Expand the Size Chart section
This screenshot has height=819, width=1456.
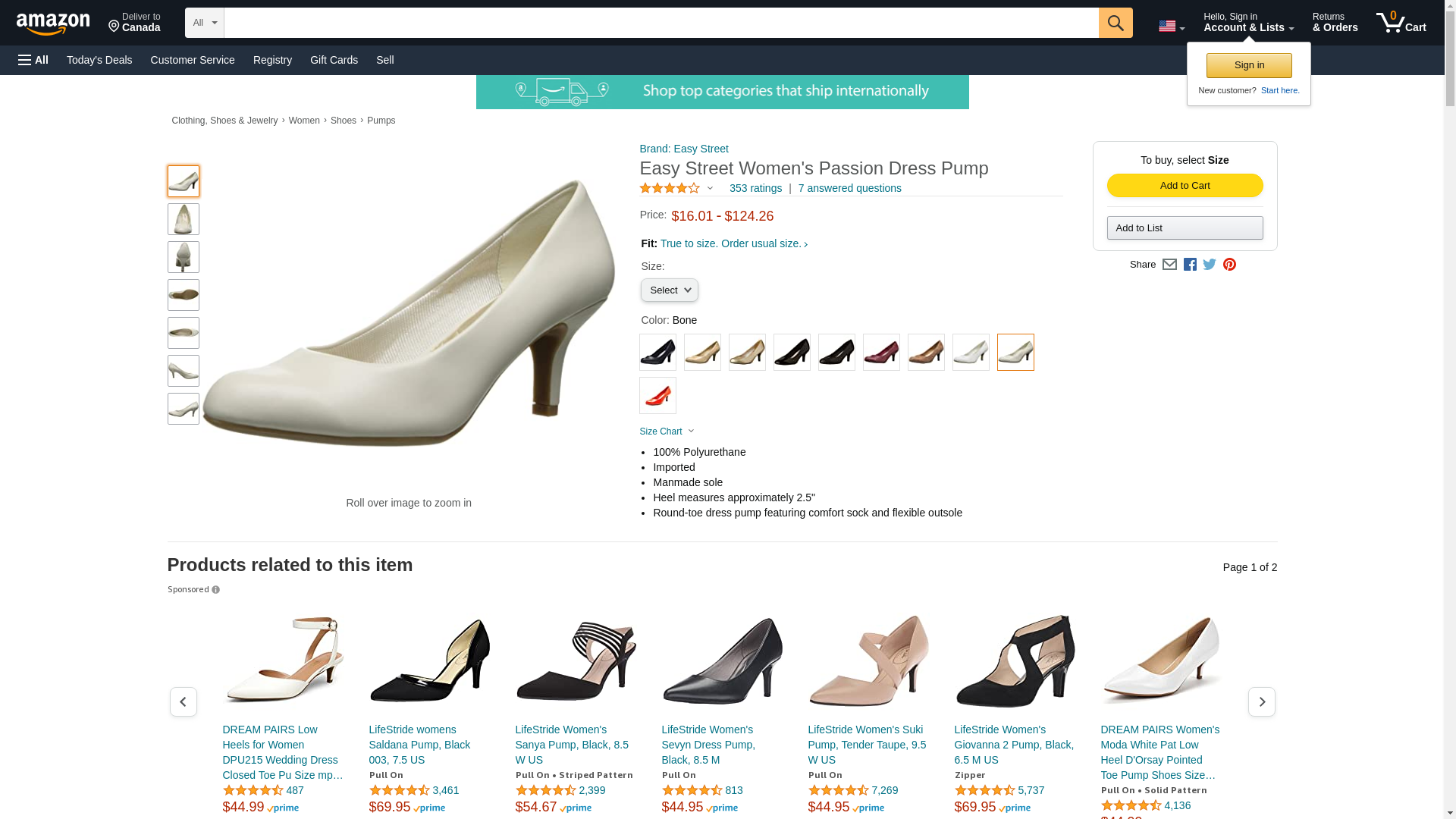(667, 431)
